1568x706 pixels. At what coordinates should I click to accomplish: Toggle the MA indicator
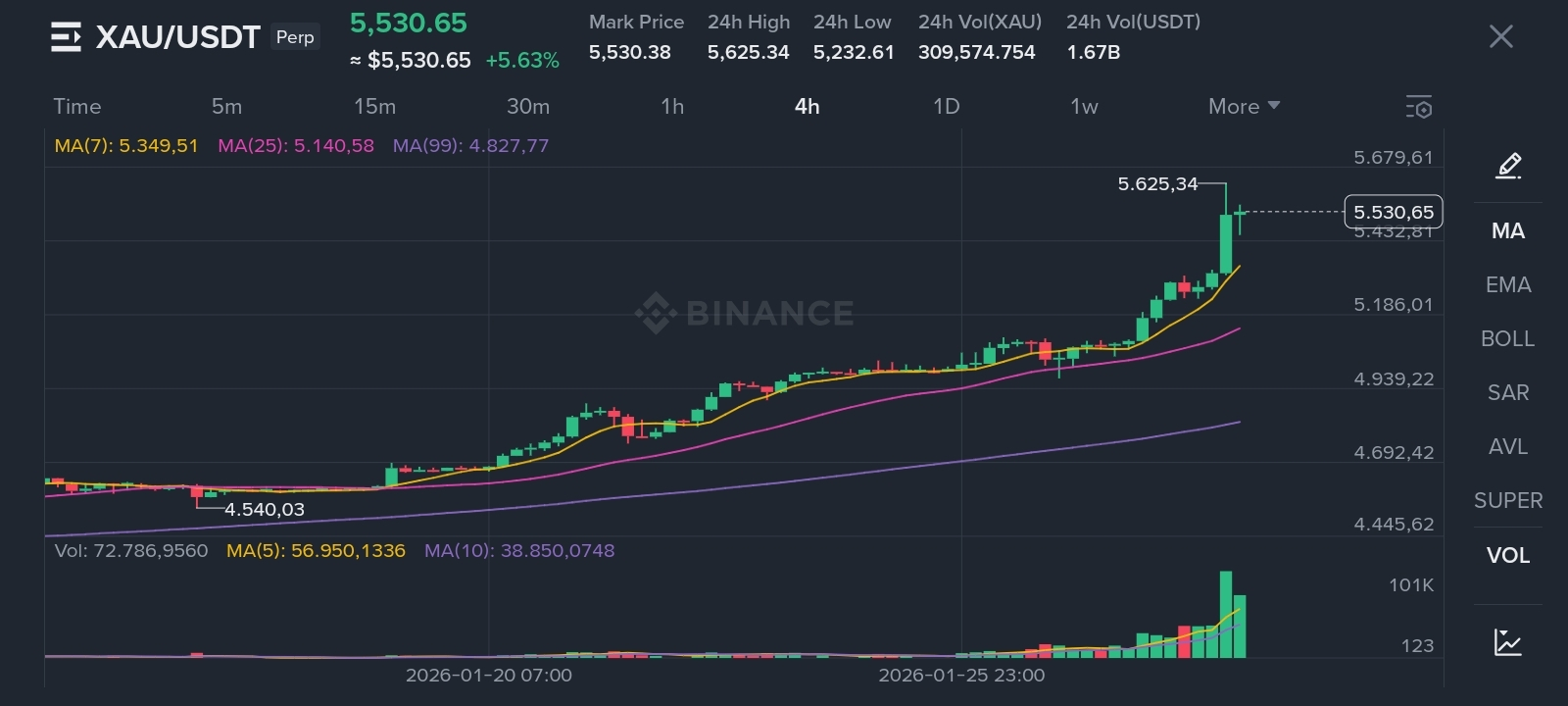1508,230
